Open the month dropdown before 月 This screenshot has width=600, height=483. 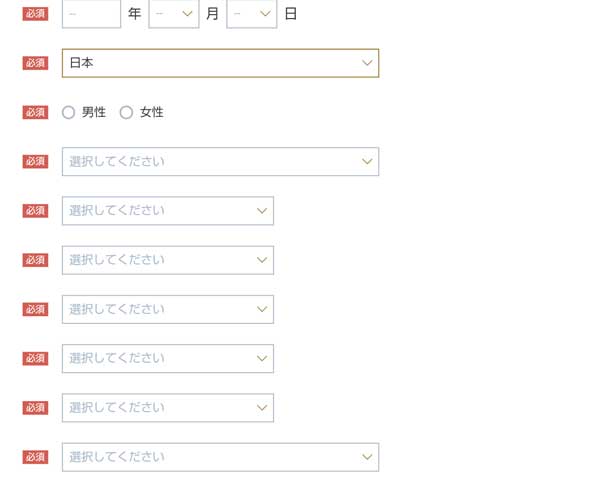pyautogui.click(x=174, y=14)
